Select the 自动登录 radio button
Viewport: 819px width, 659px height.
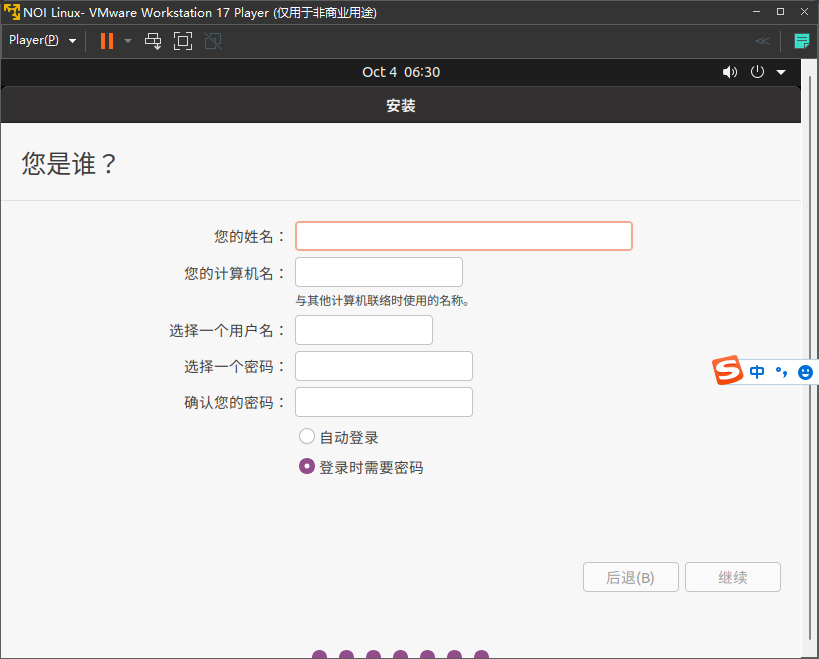[307, 436]
